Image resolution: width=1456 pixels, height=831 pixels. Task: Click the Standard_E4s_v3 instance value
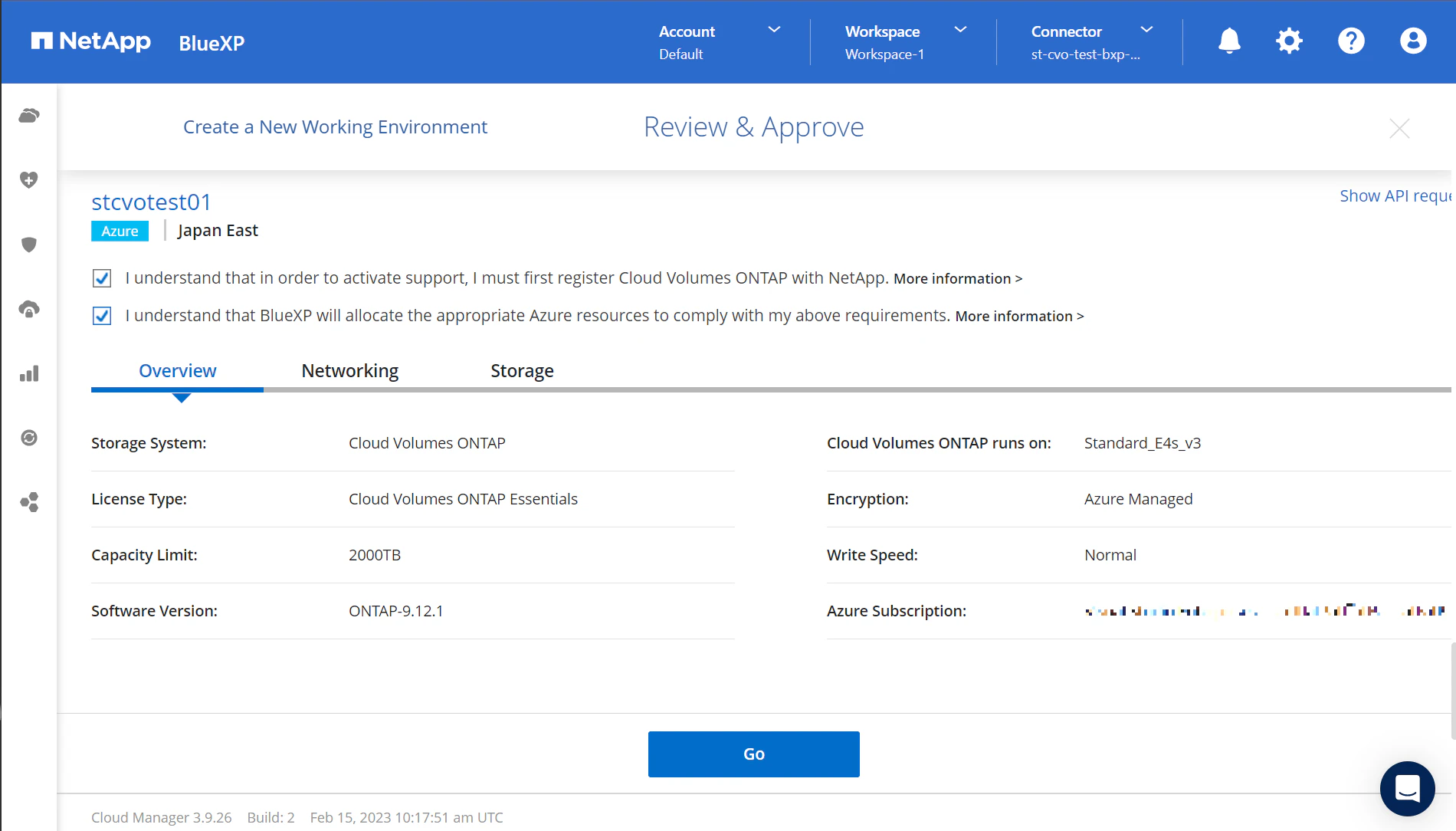coord(1143,443)
